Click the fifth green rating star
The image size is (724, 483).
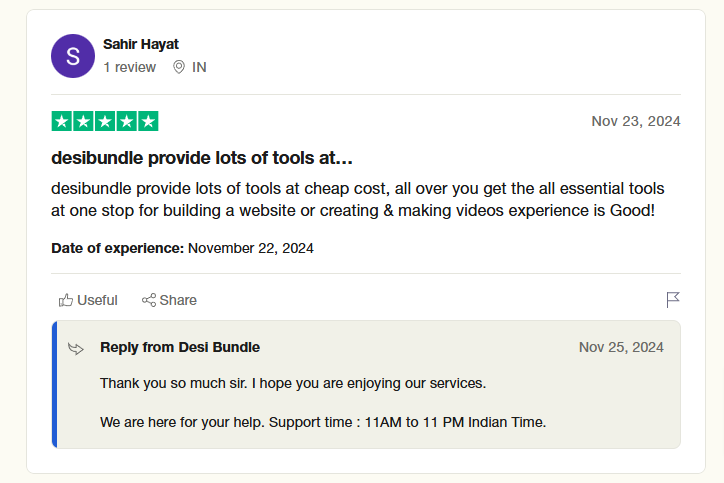pyautogui.click(x=148, y=122)
